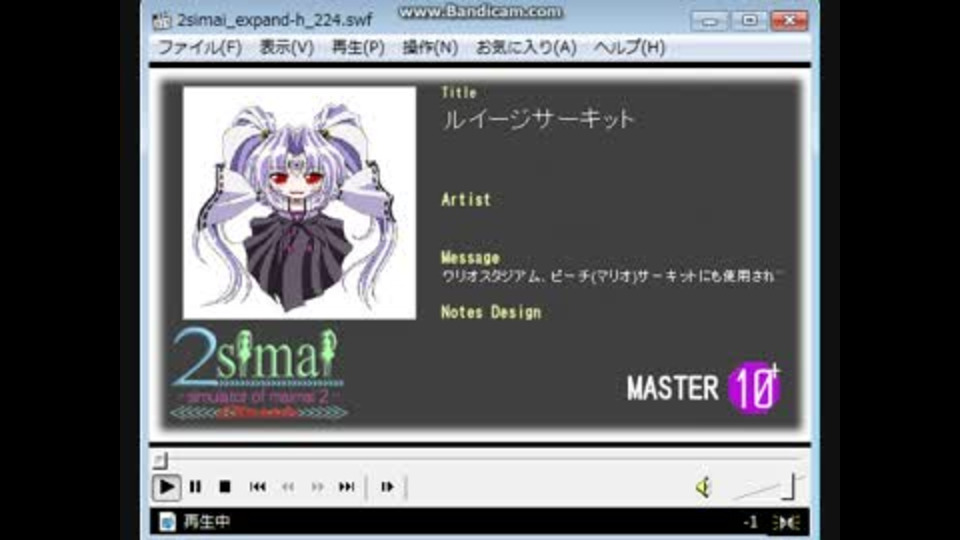Screen dimensions: 960x540
Task: Click the window title bar app icon
Action: pyautogui.click(x=162, y=20)
